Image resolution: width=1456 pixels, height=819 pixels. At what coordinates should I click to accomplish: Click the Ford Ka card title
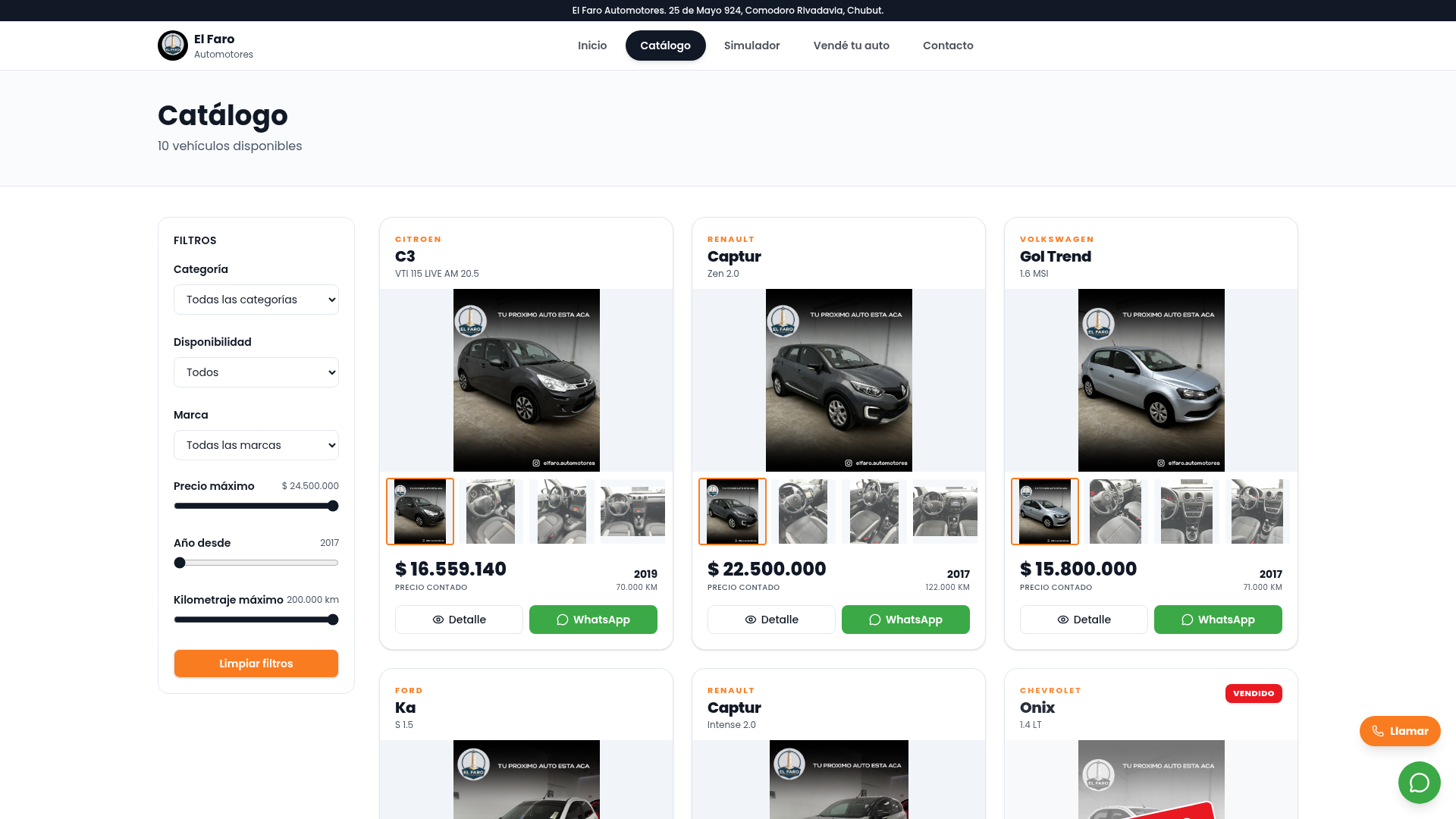click(405, 708)
